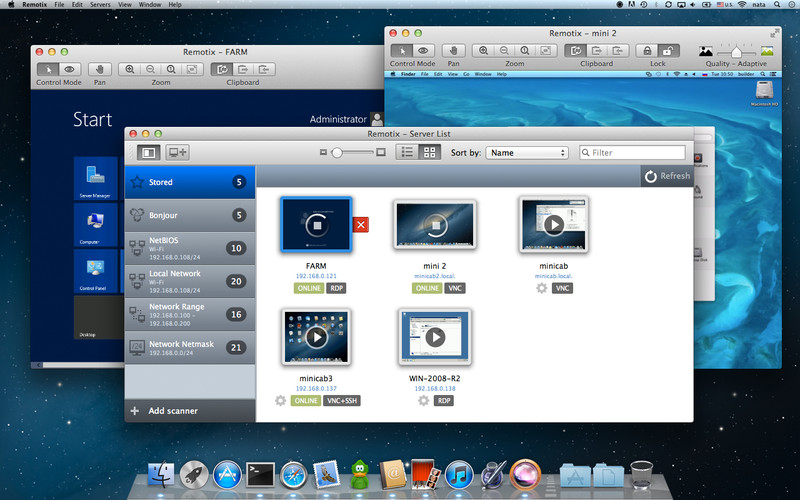Click the locked padlock icon in mini 2 window
Viewport: 800px width, 500px height.
coord(647,51)
